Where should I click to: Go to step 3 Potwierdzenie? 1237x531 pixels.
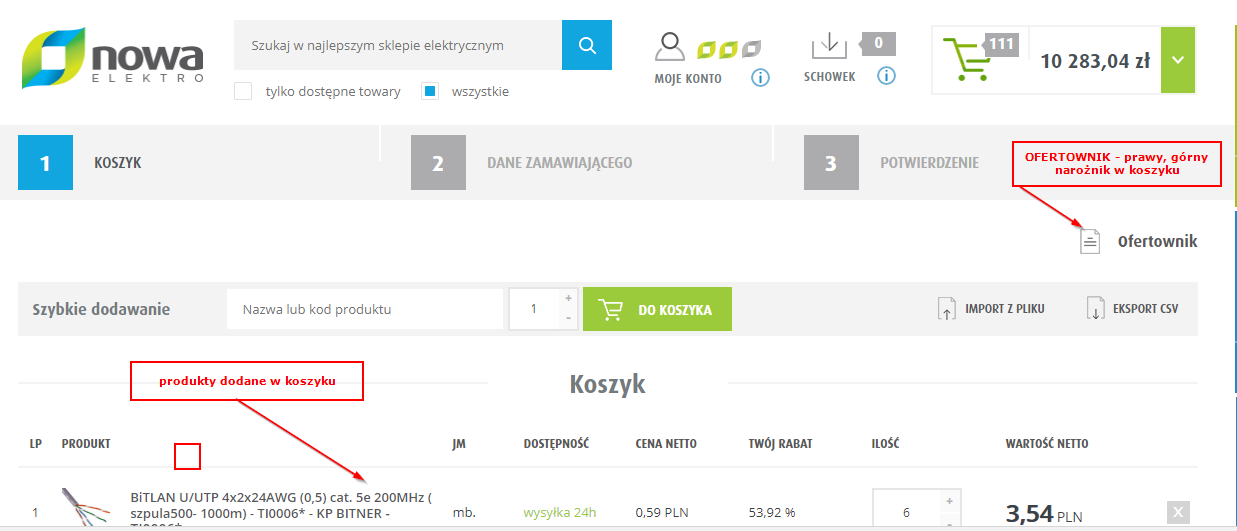892,162
